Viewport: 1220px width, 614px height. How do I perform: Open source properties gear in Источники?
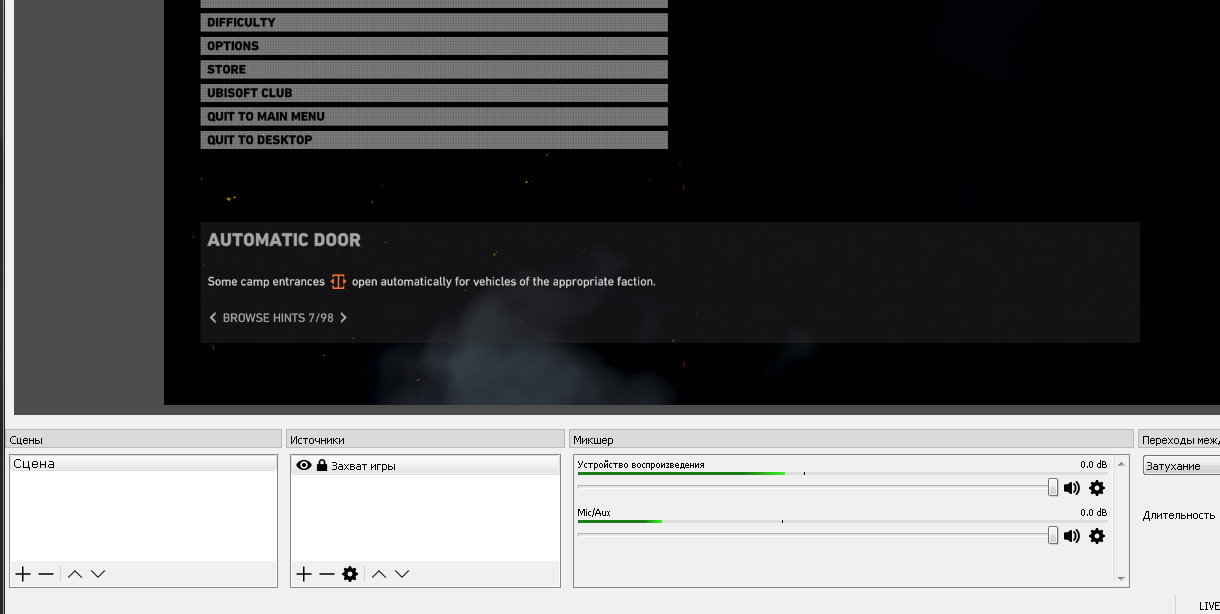click(350, 574)
